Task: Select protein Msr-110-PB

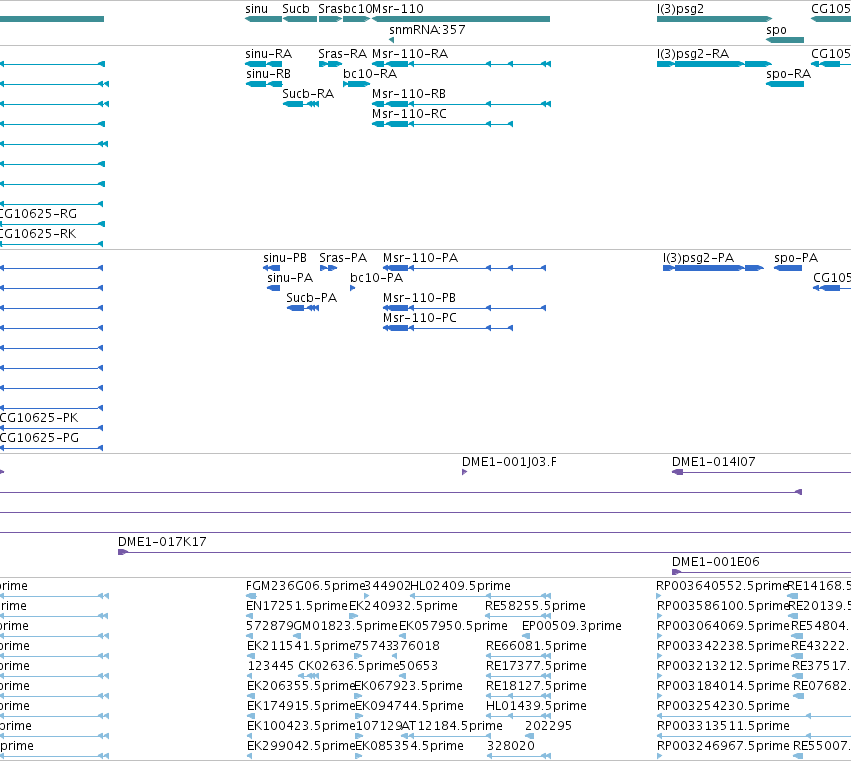Action: pos(419,298)
